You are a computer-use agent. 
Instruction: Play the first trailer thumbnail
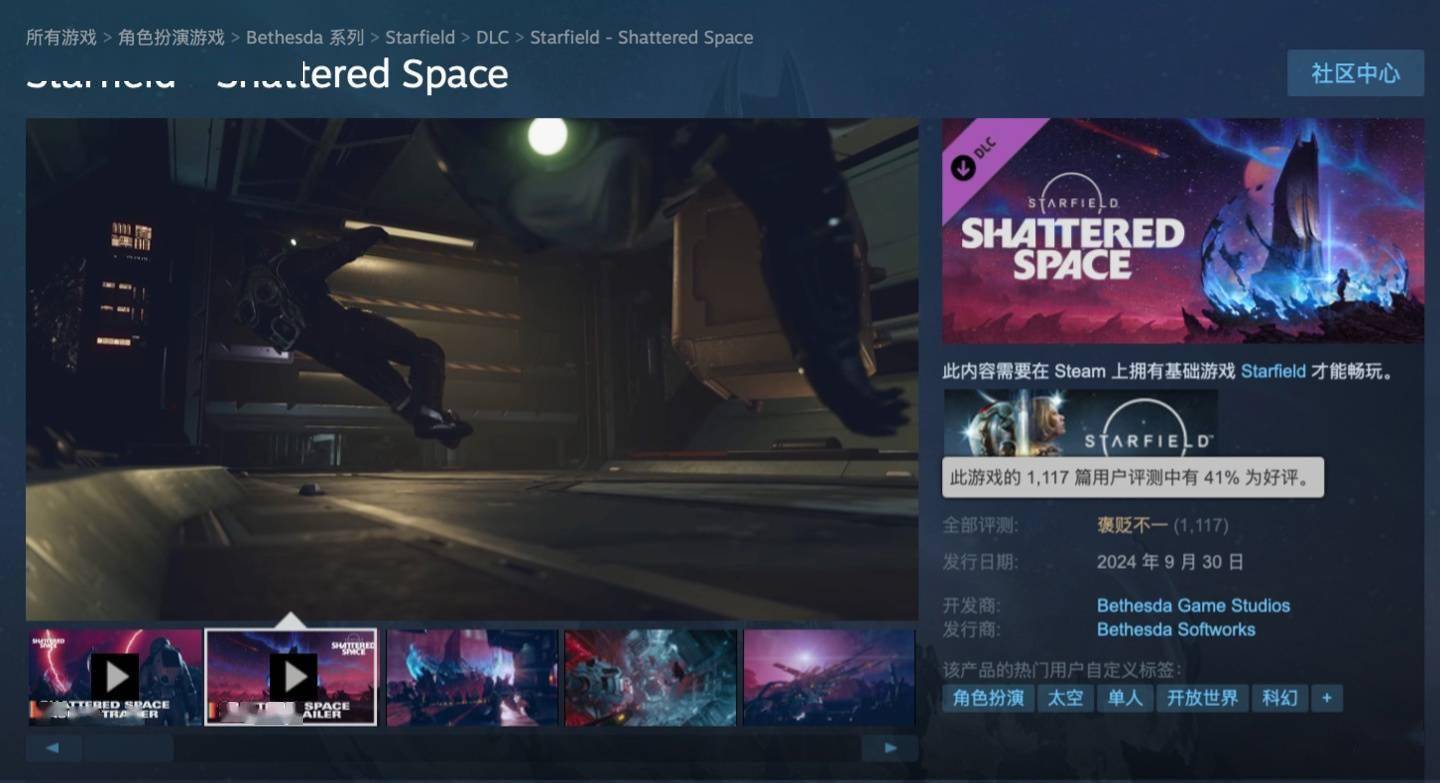[114, 677]
